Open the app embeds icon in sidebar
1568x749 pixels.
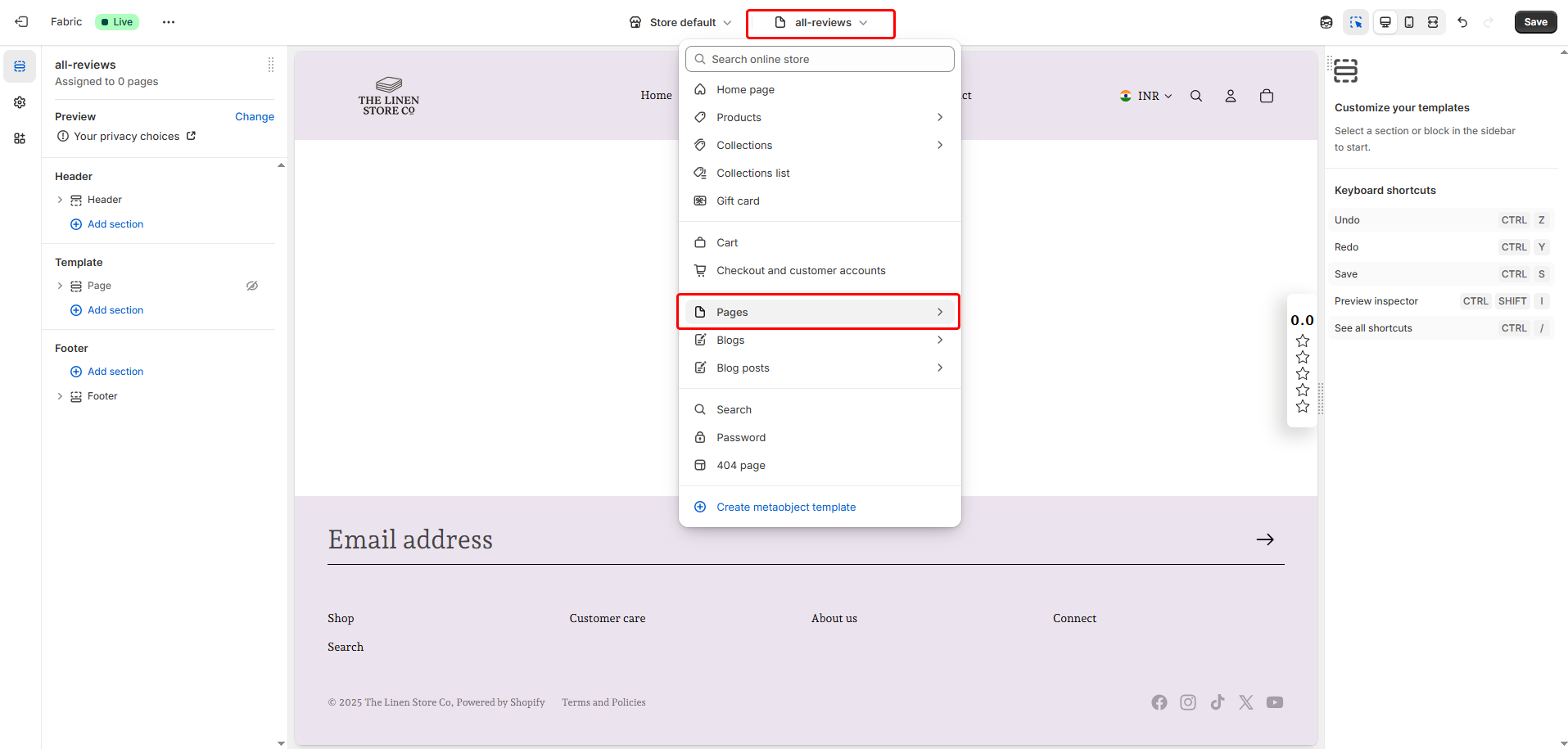[20, 138]
